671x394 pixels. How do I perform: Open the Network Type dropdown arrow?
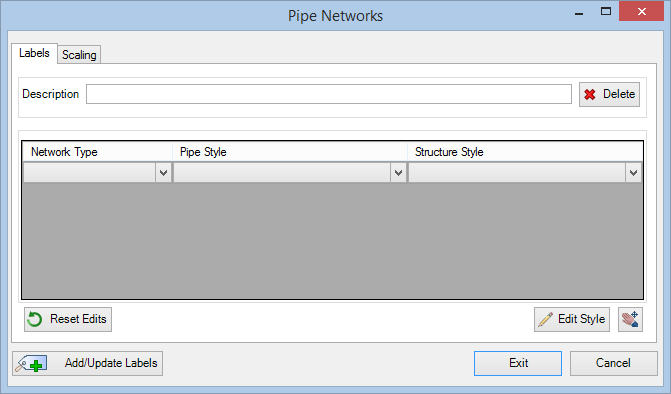coord(163,173)
